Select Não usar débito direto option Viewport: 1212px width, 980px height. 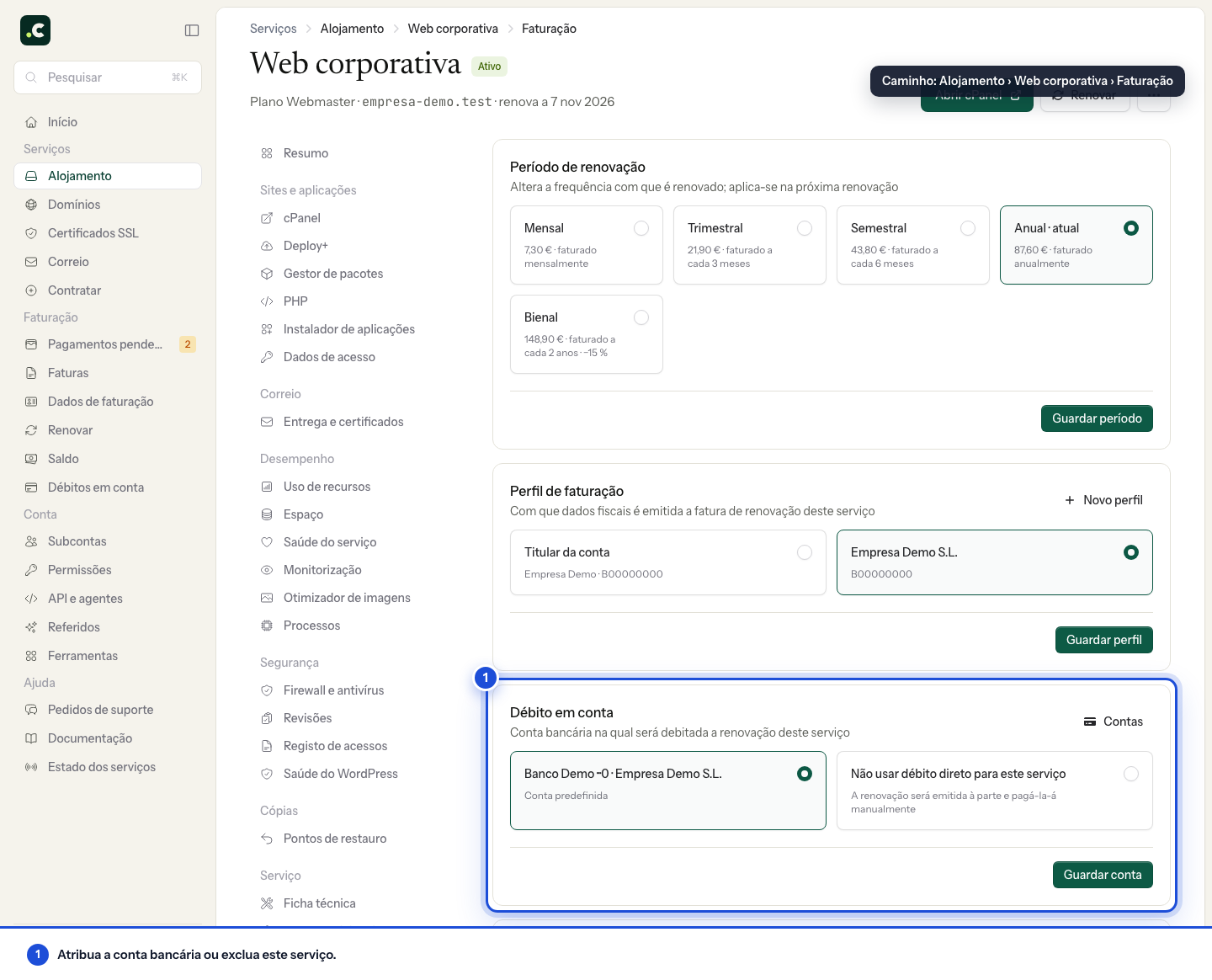pyautogui.click(x=995, y=791)
